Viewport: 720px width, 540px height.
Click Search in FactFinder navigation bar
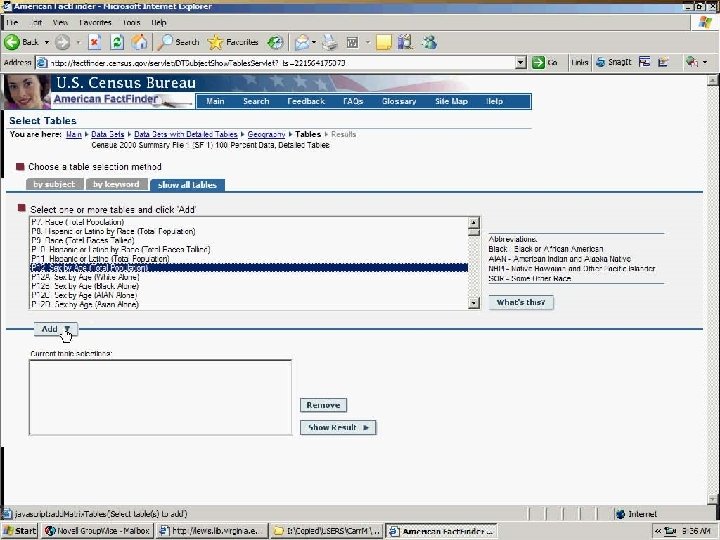pyautogui.click(x=256, y=101)
